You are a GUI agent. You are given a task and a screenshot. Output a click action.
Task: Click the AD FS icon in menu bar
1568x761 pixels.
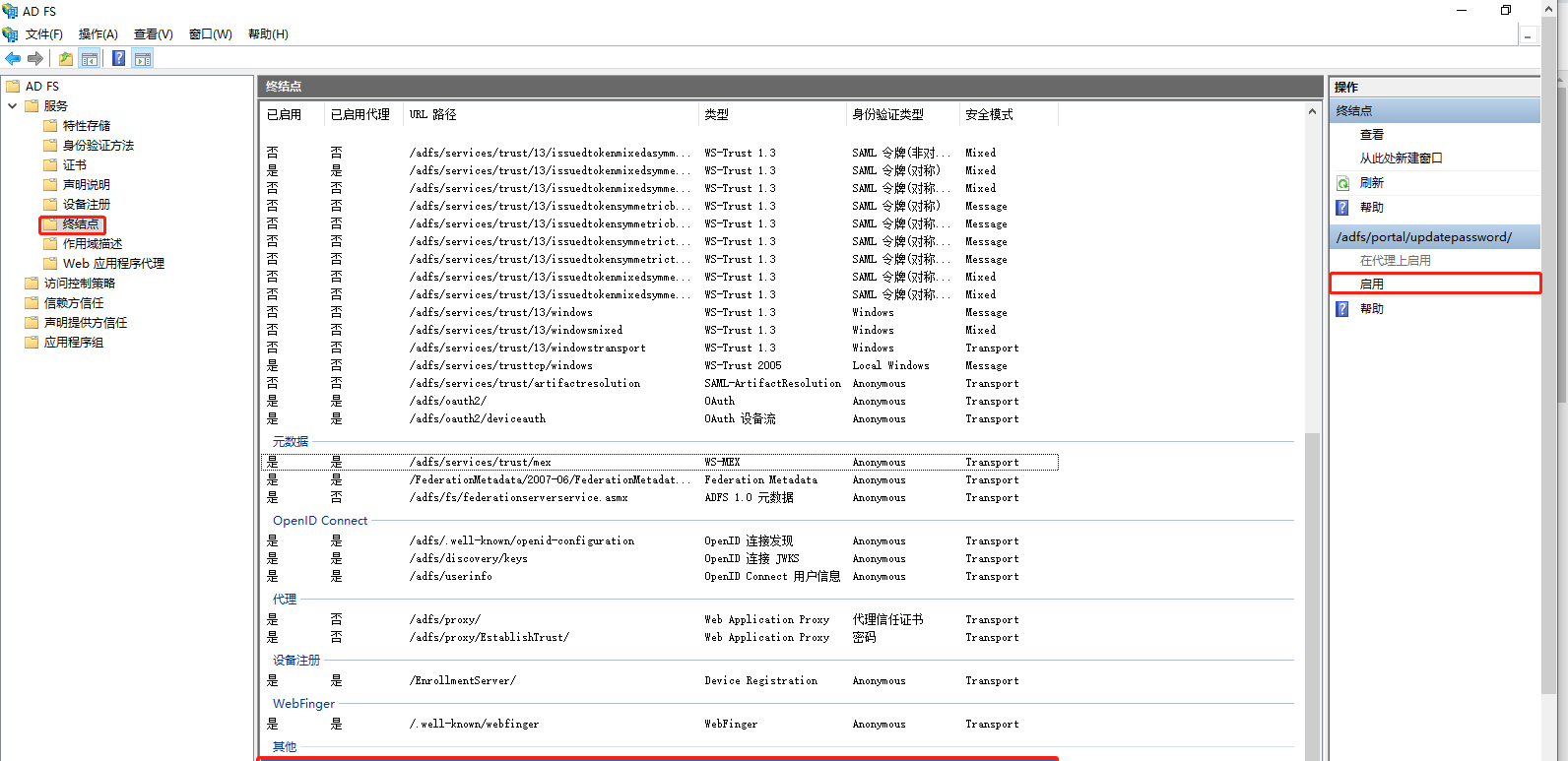[x=11, y=34]
